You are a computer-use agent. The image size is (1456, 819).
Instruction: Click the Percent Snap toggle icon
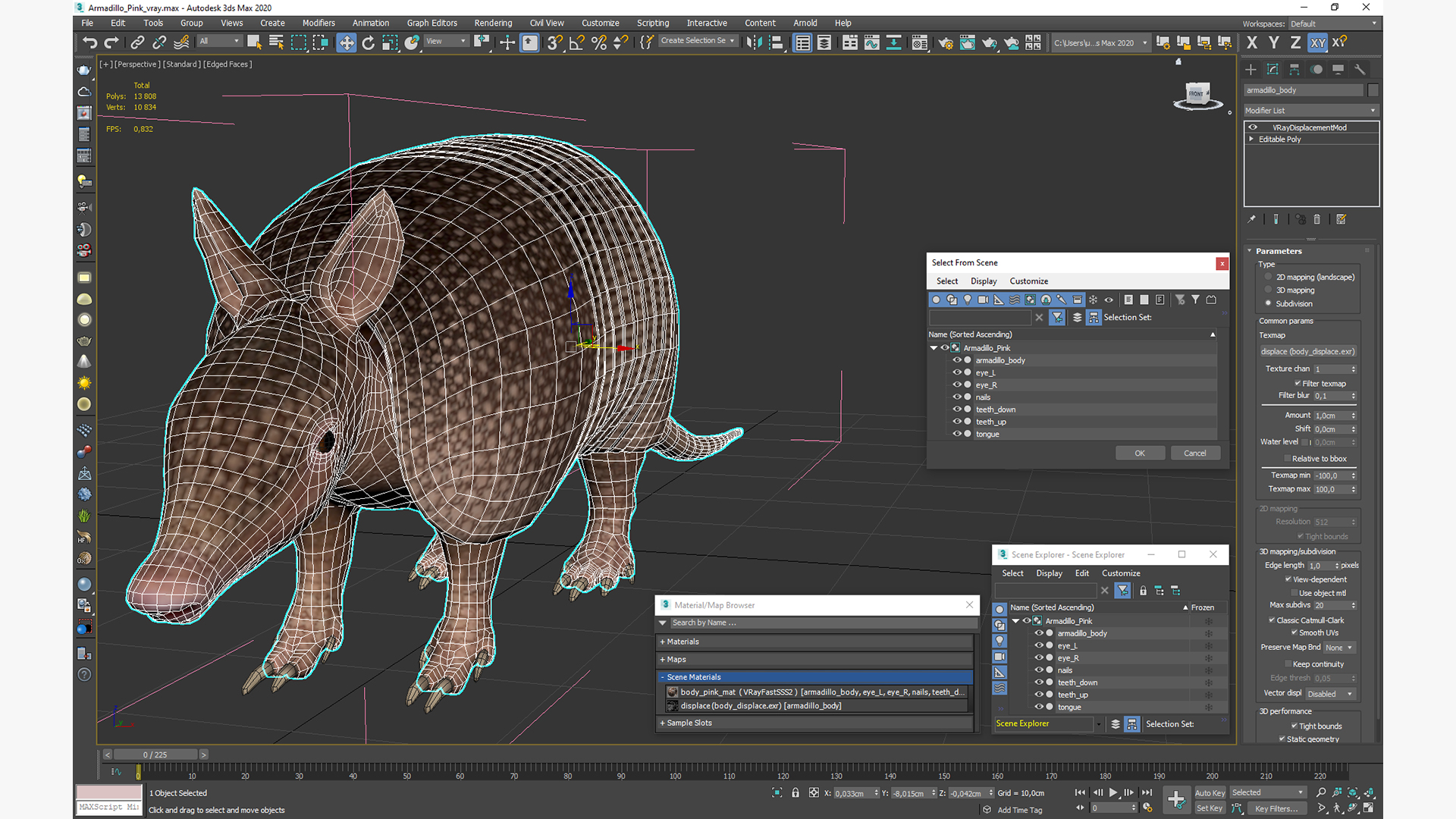[598, 43]
